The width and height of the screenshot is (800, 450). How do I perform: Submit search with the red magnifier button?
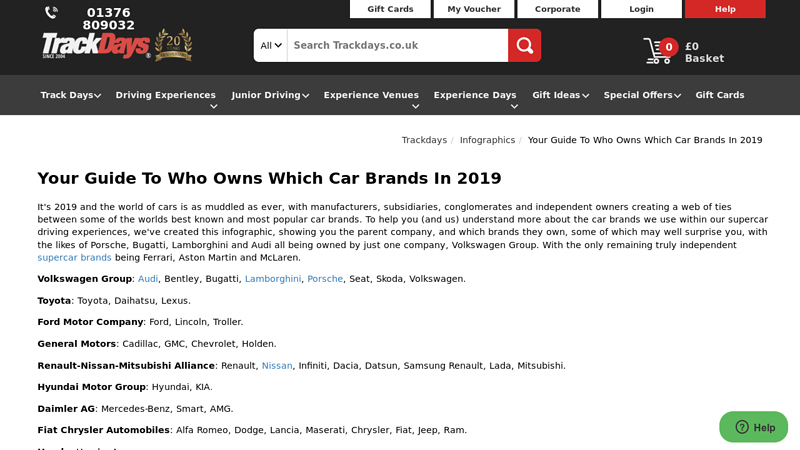pos(524,45)
